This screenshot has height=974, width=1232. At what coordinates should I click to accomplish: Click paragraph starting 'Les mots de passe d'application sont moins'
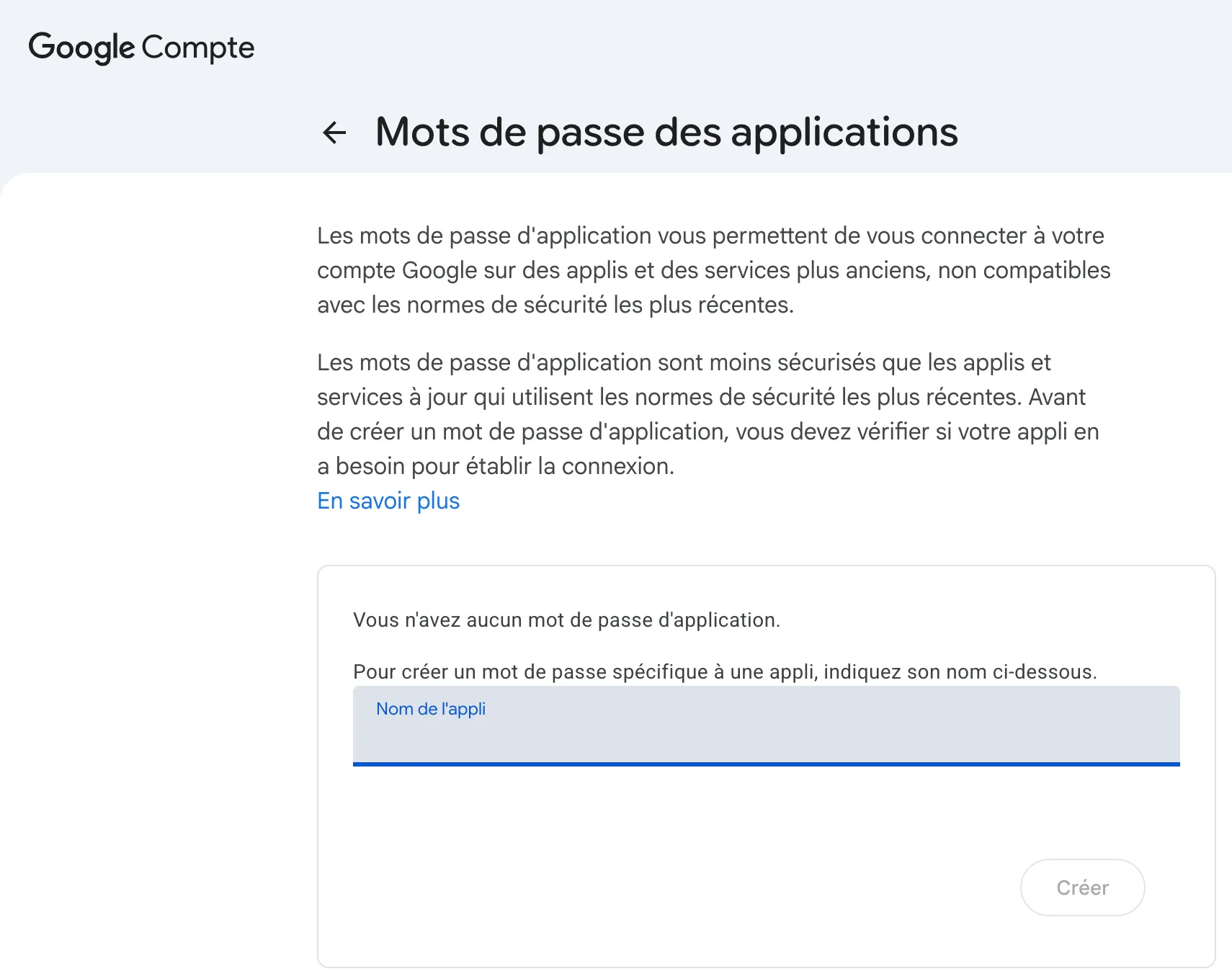(709, 414)
